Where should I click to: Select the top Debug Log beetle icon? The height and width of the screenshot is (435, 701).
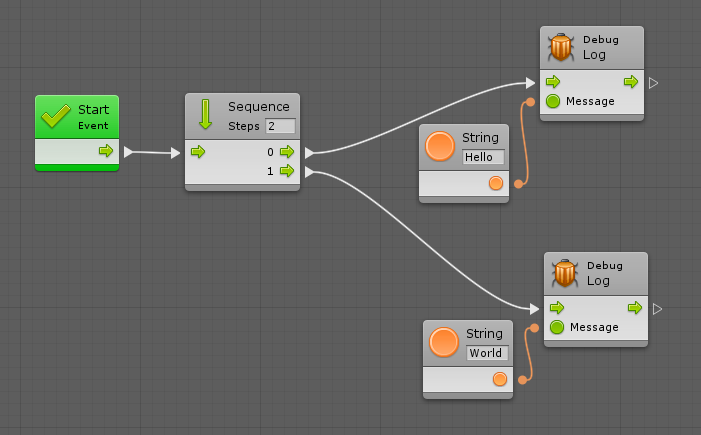tap(560, 47)
